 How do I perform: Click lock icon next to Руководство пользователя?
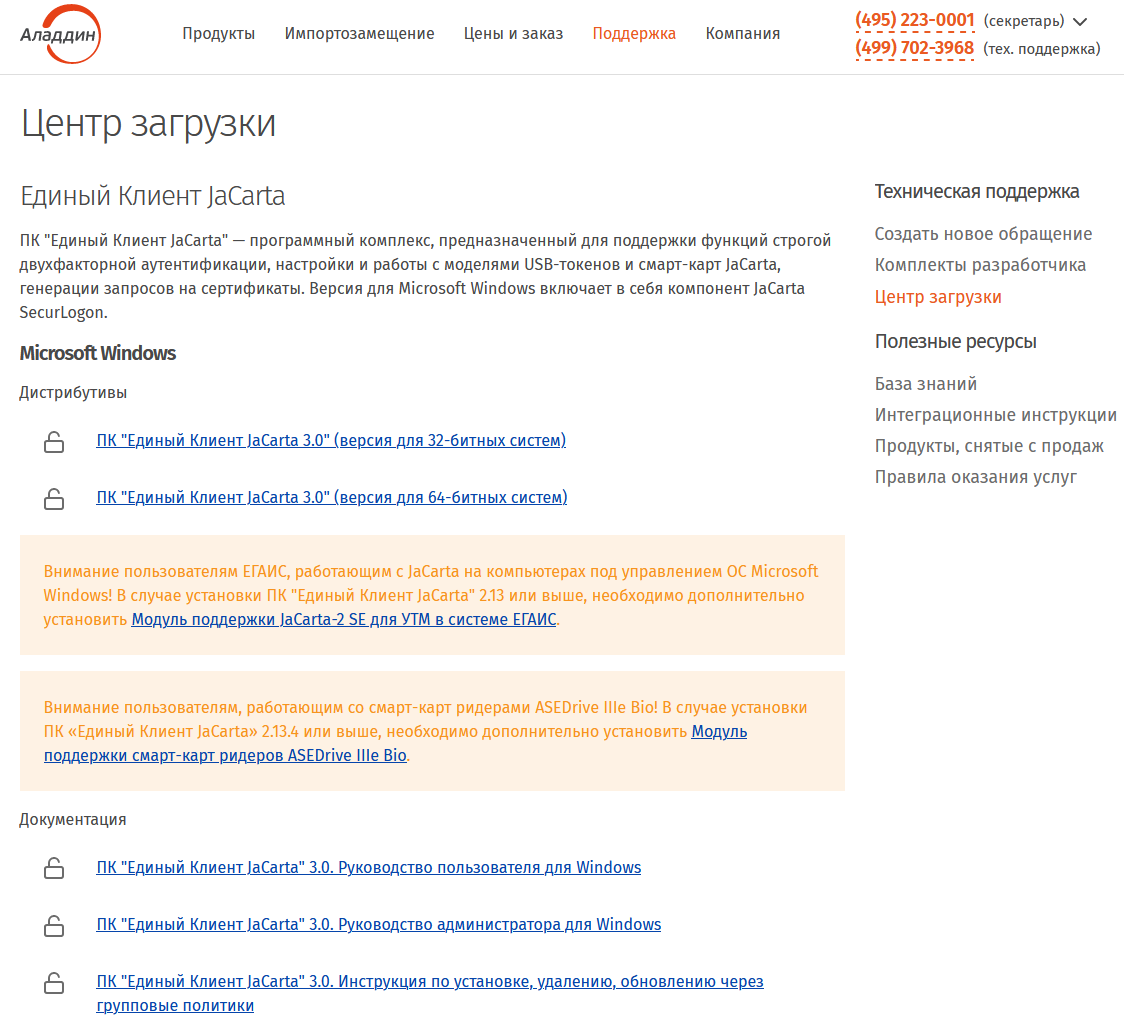click(x=54, y=868)
